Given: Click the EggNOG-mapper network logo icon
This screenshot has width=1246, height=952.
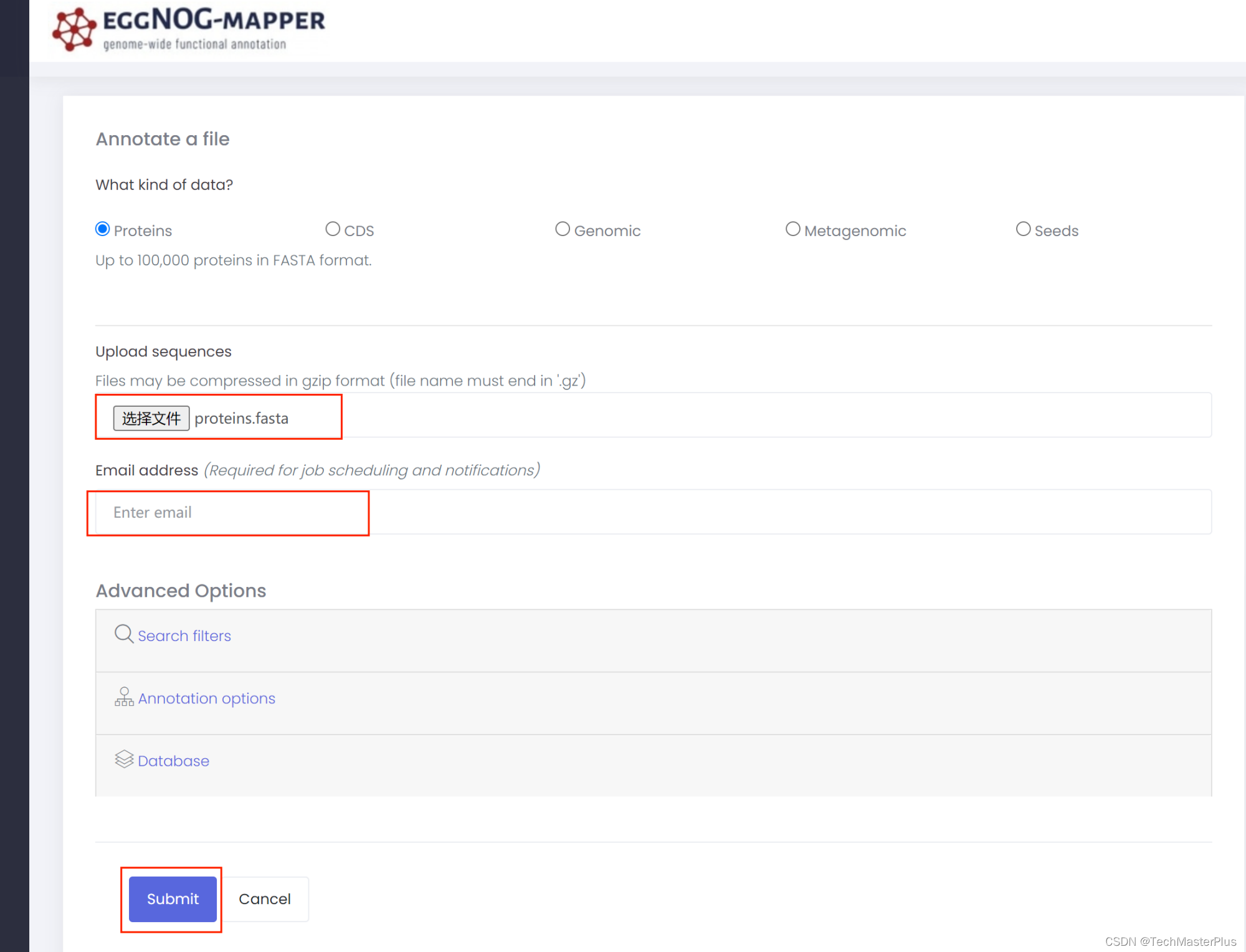Looking at the screenshot, I should click(74, 29).
